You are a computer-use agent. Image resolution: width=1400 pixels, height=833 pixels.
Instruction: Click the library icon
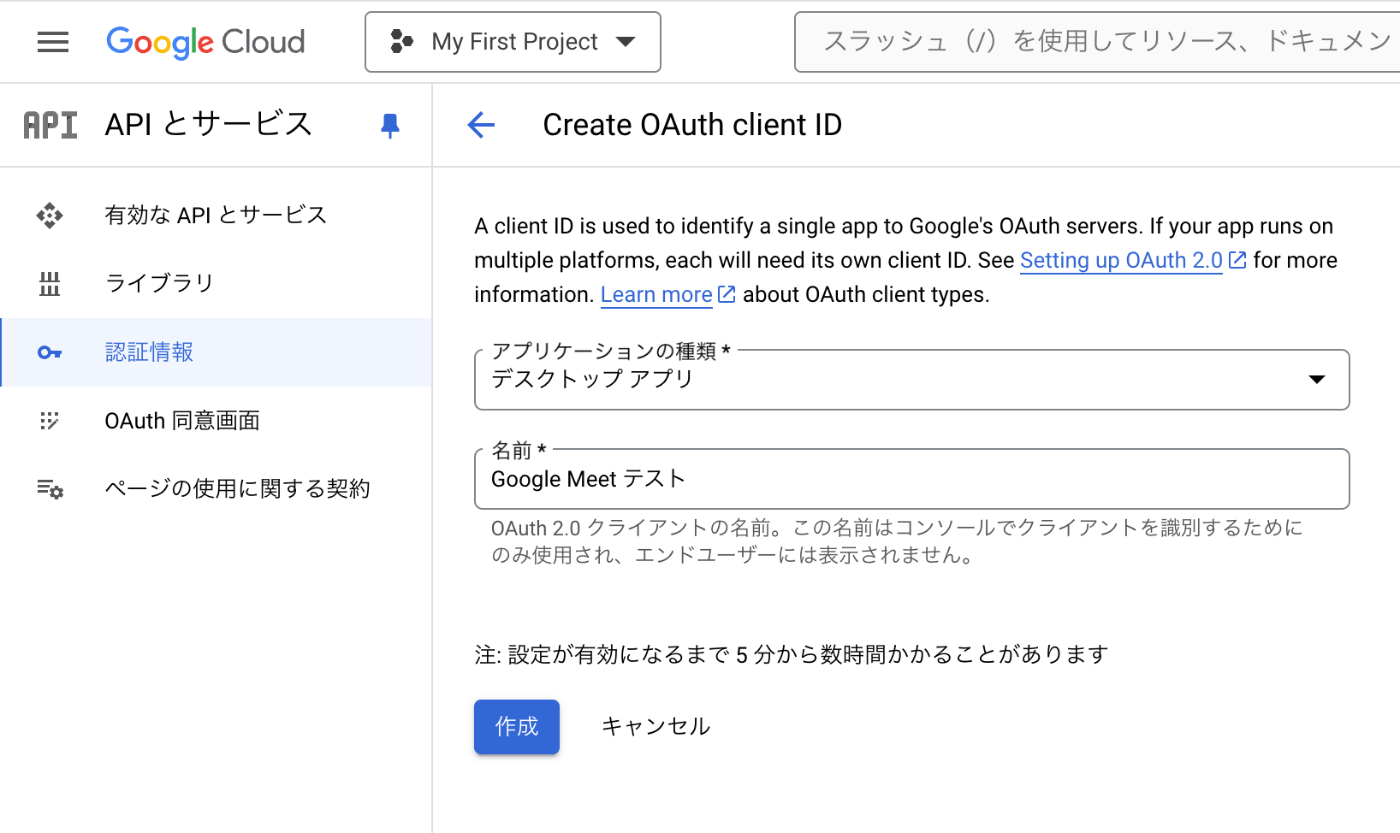(49, 284)
